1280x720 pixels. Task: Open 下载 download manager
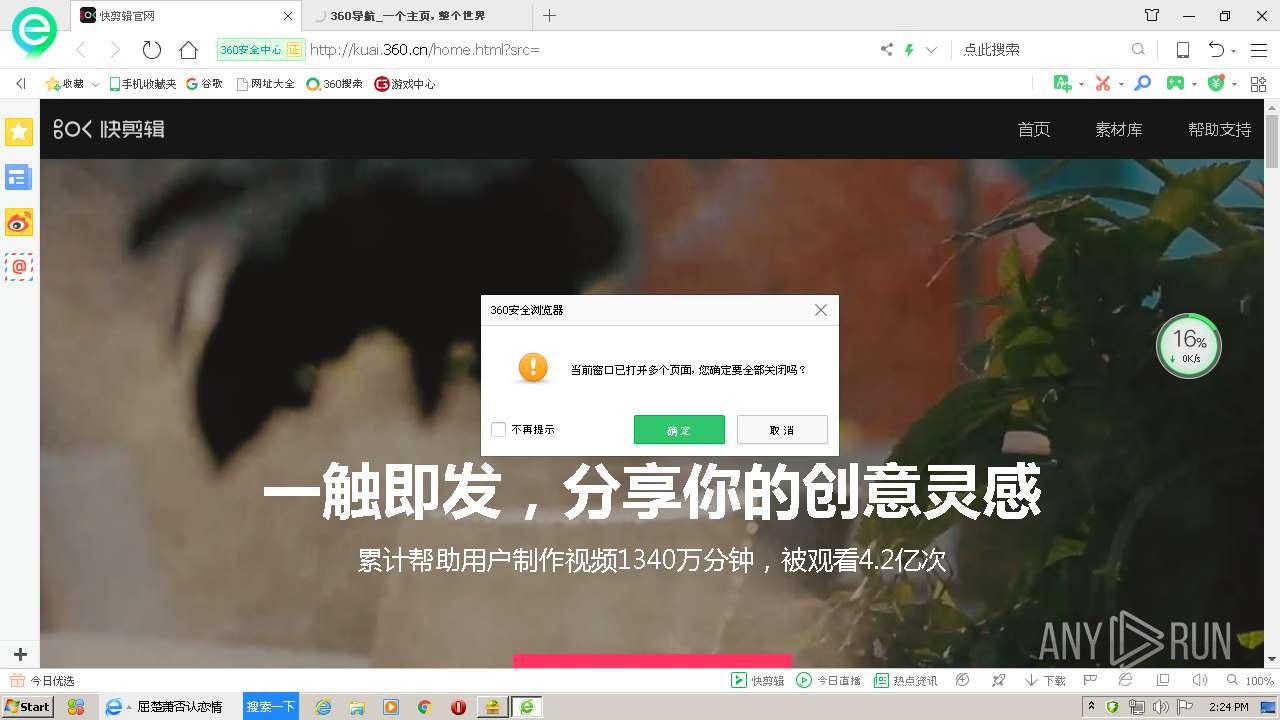pos(1045,681)
